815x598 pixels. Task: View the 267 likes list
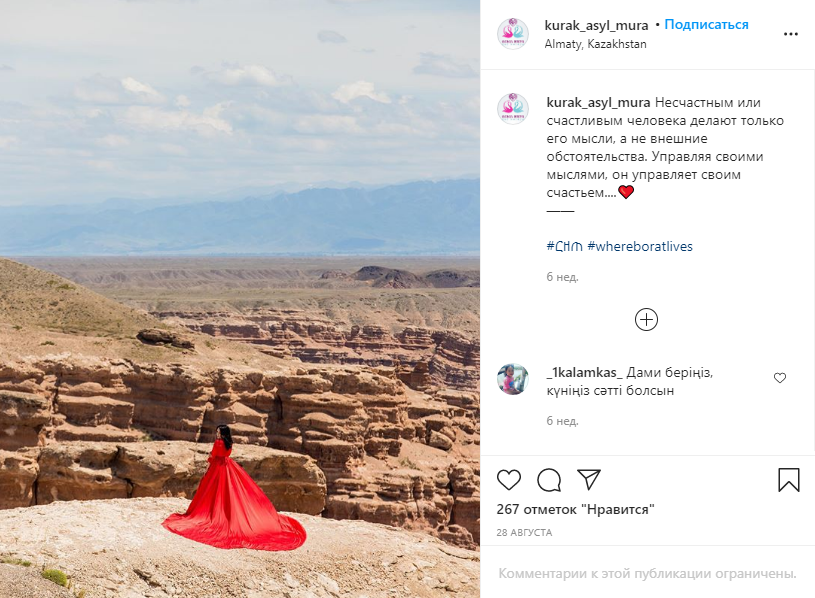tap(575, 509)
